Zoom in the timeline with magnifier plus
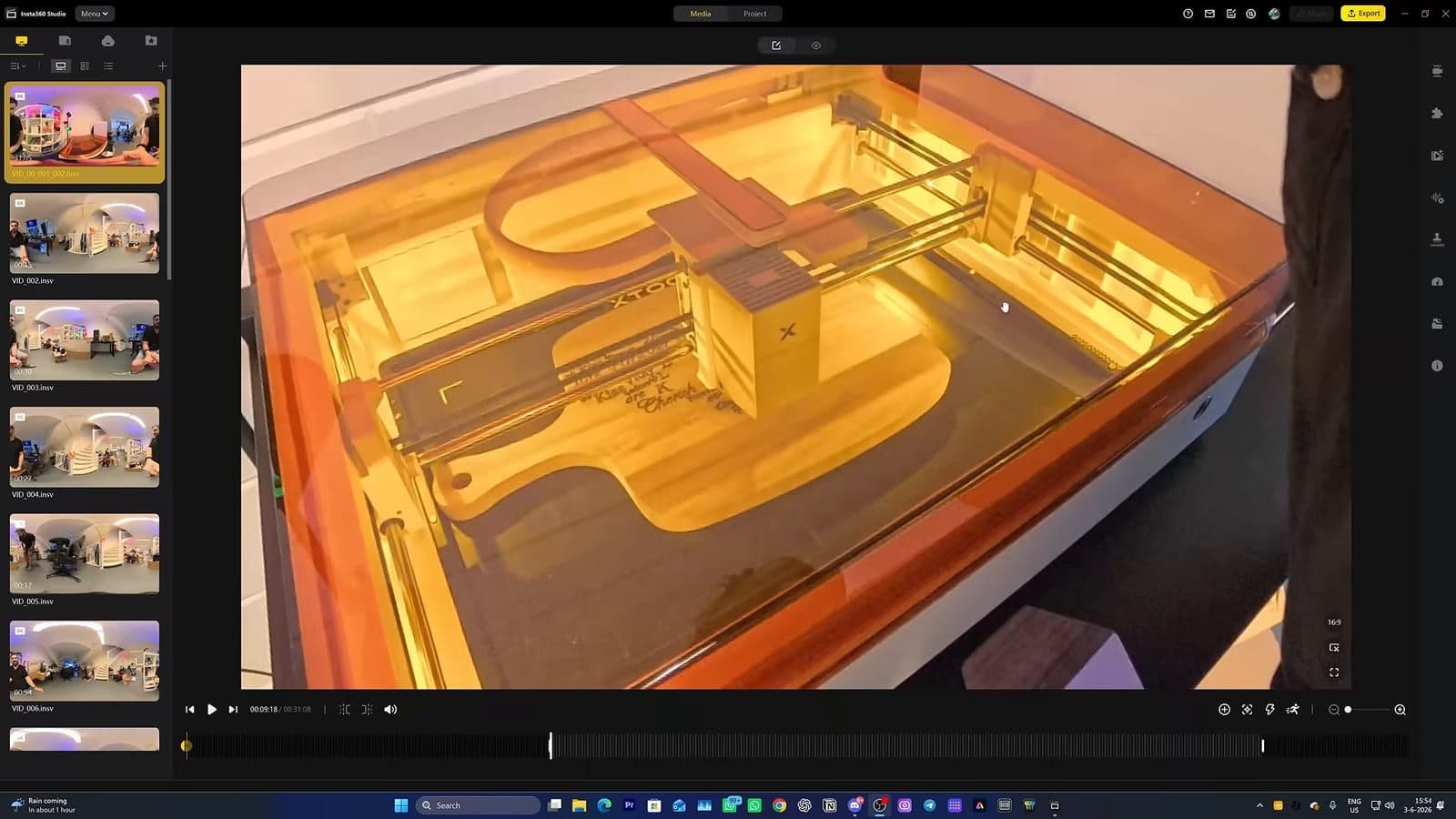Screen dimensions: 1456x819 point(1400,710)
